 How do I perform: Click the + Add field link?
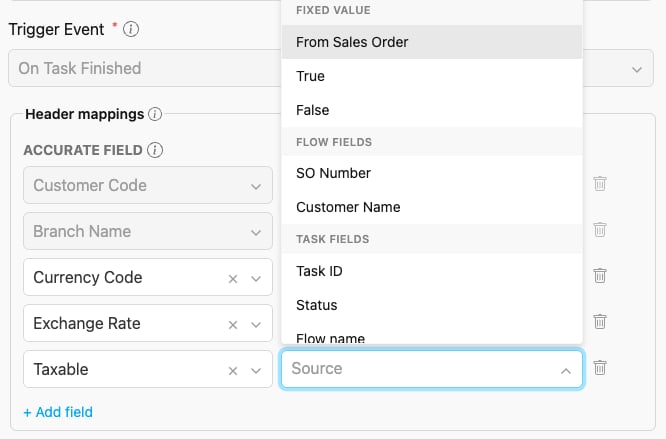(58, 412)
